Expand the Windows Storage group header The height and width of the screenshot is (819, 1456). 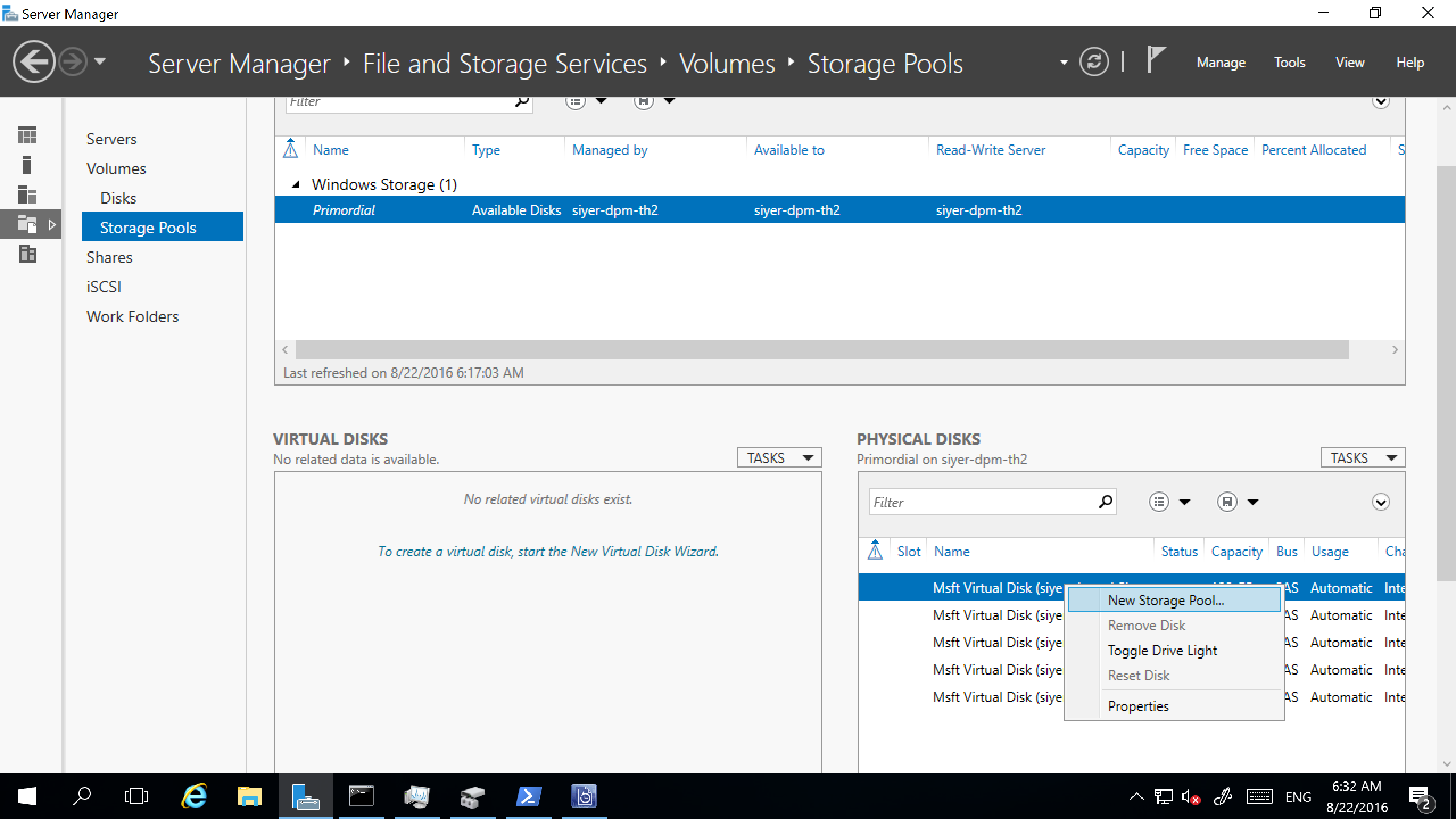(294, 184)
